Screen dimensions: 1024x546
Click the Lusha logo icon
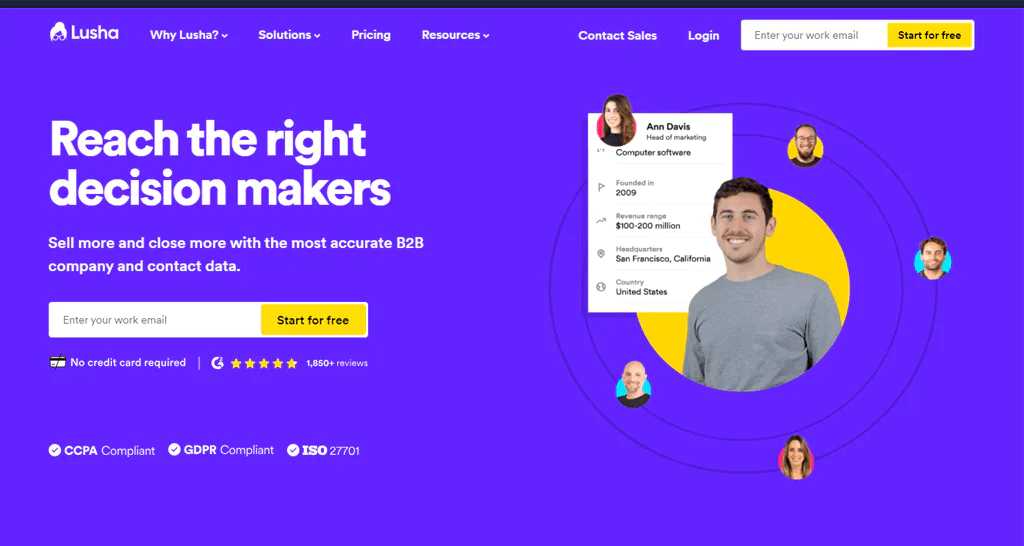click(59, 32)
